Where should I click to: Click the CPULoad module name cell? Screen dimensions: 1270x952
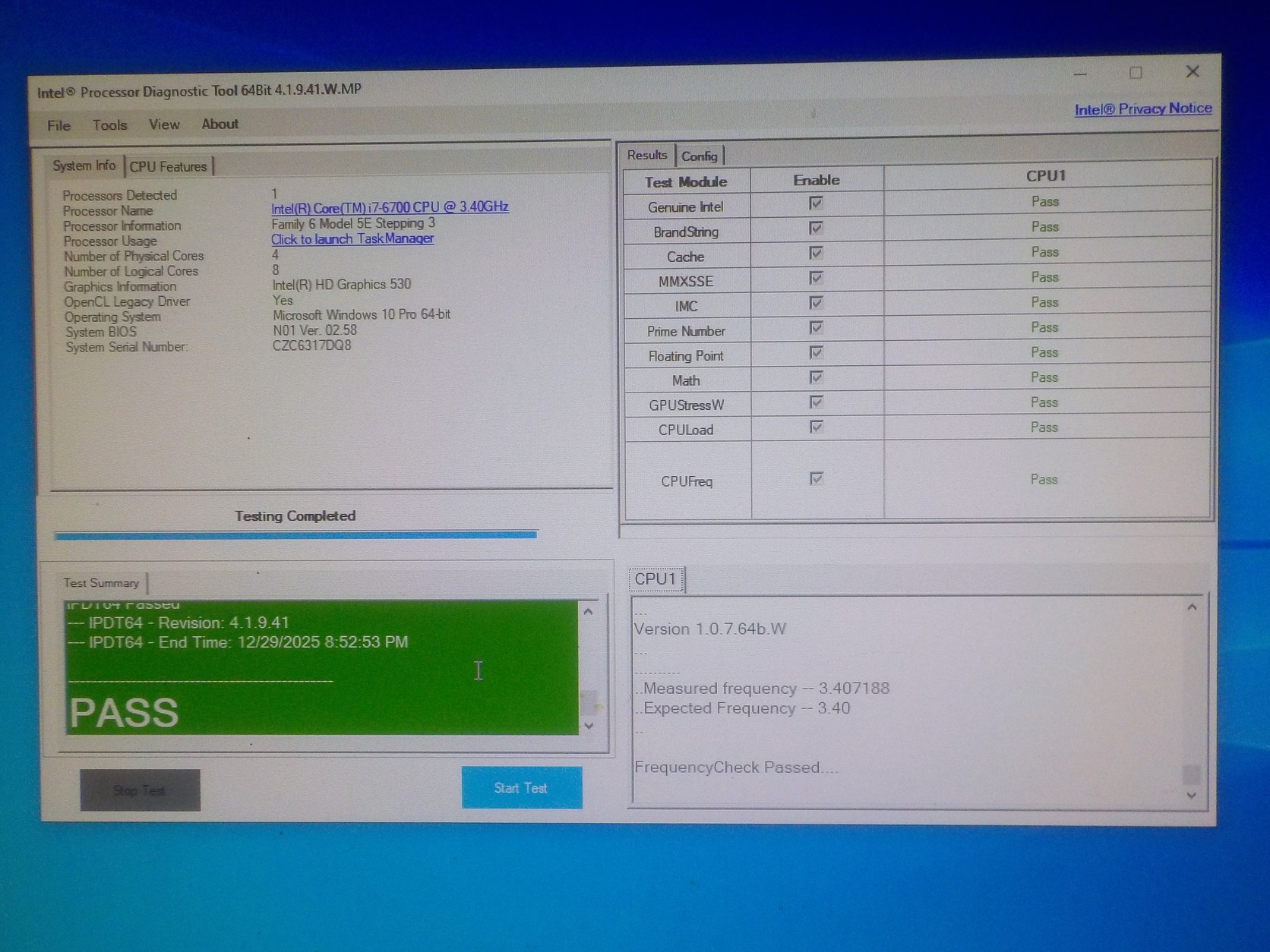[687, 430]
